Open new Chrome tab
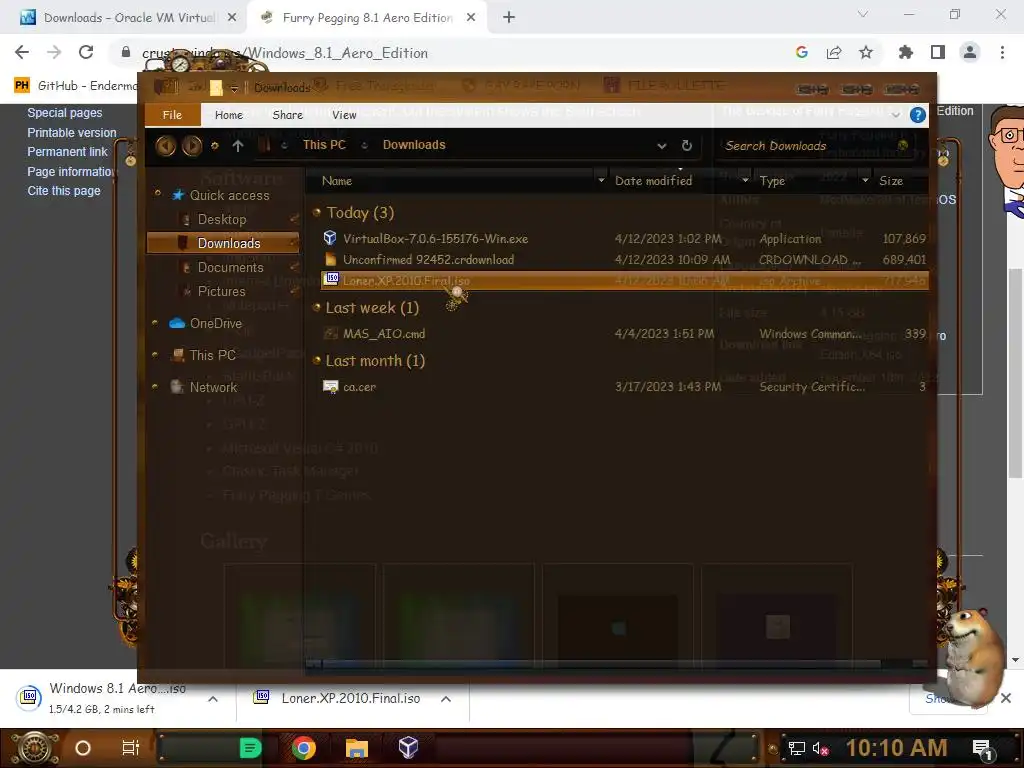Screen dimensions: 1024x768 click(x=509, y=18)
